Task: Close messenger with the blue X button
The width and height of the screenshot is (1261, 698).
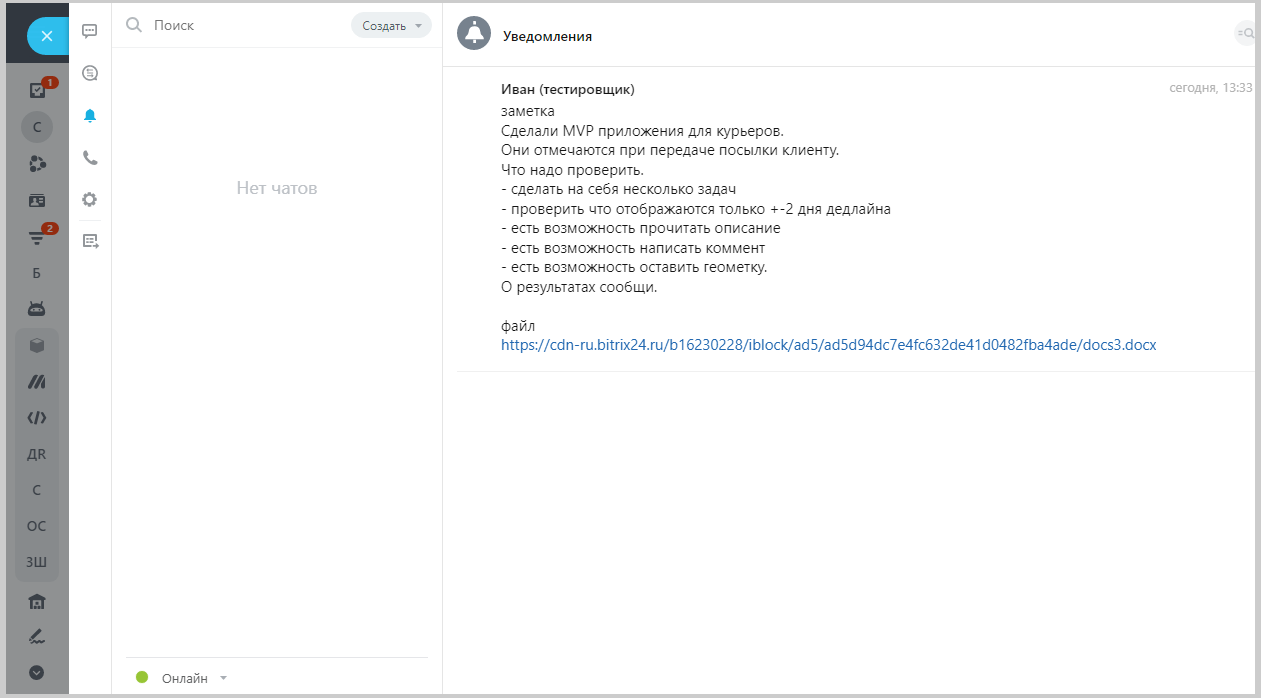Action: tap(46, 36)
